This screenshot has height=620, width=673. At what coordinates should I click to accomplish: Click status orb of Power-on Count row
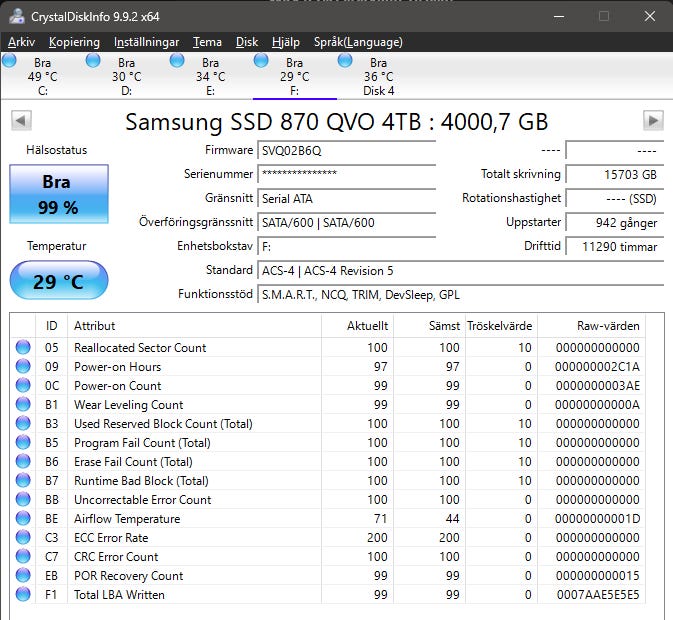23,385
